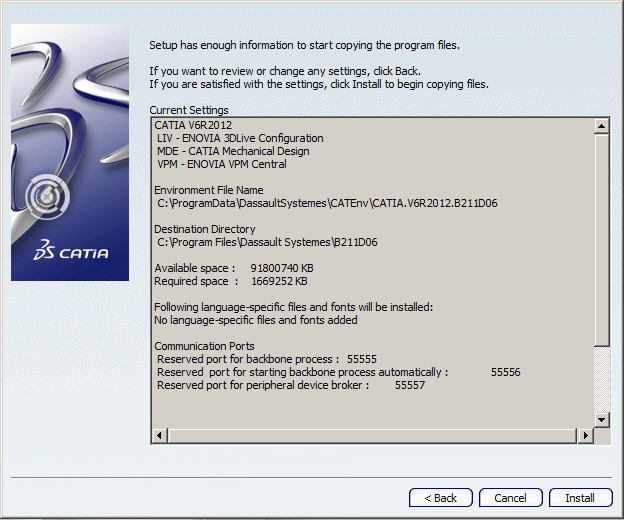
Task: Click the Cancel button
Action: click(x=511, y=498)
